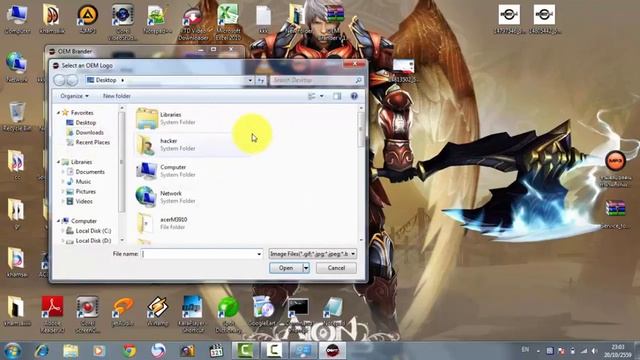640x360 pixels.
Task: Go back with the round back arrow
Action: (x=60, y=80)
